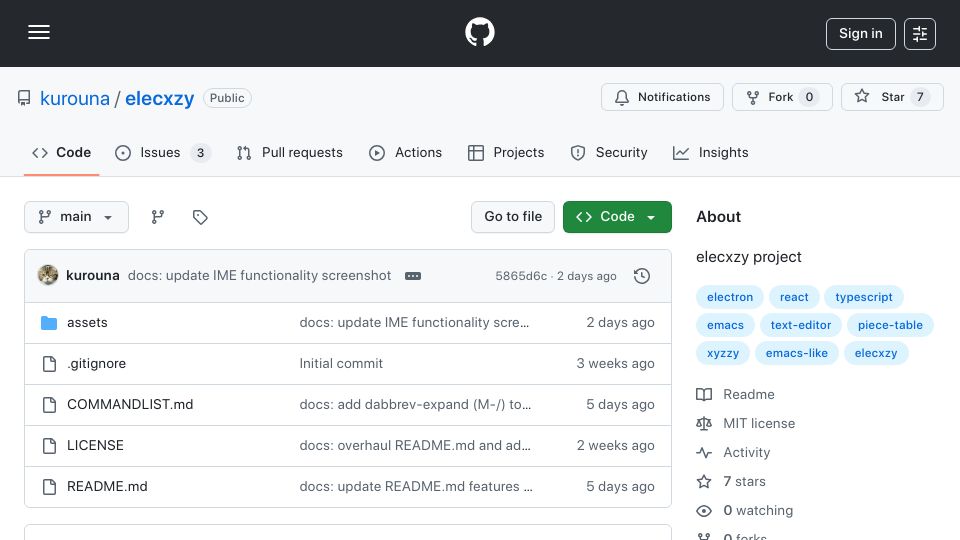Viewport: 960px width, 540px height.
Task: Open 'overhaul README.md' commit message
Action: coord(415,446)
